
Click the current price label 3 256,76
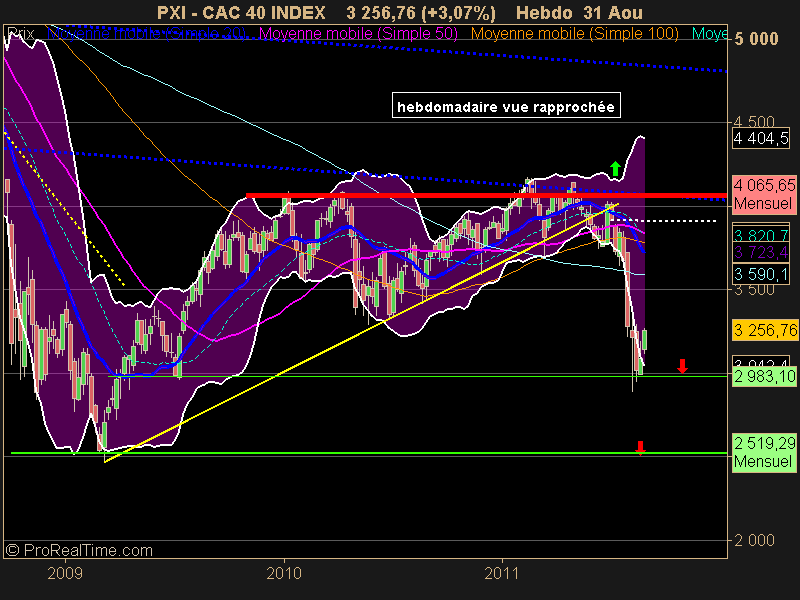[765, 330]
